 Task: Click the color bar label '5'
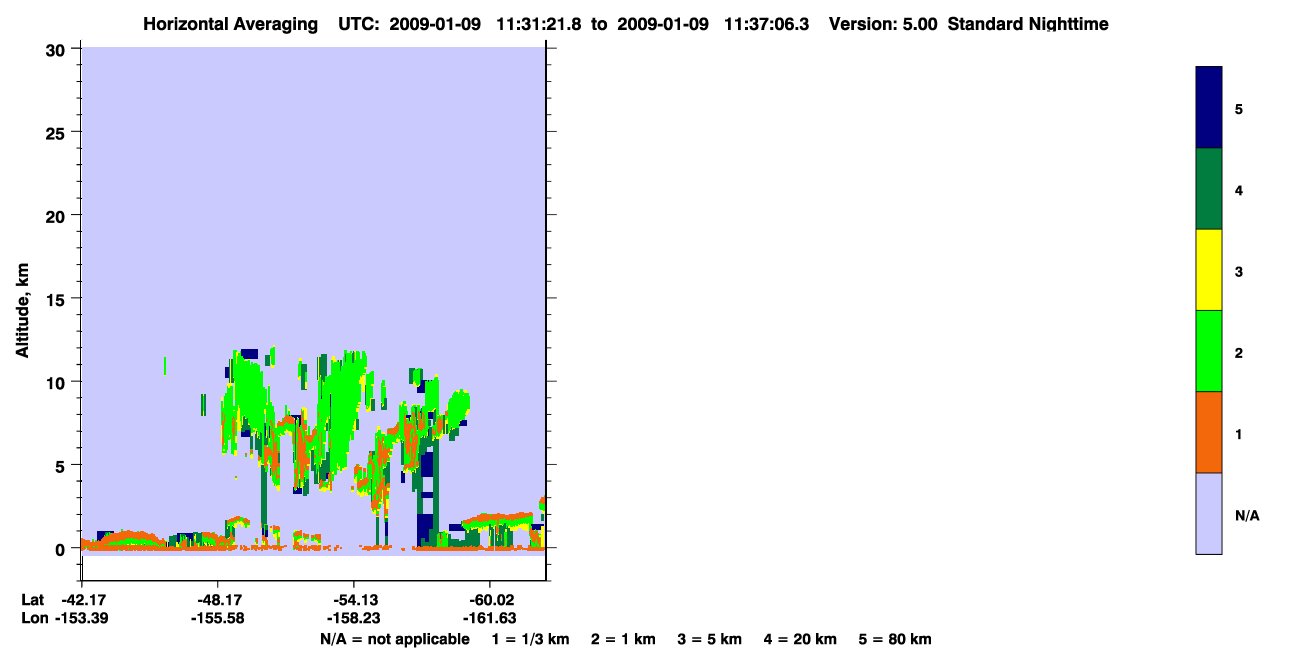[x=1239, y=109]
